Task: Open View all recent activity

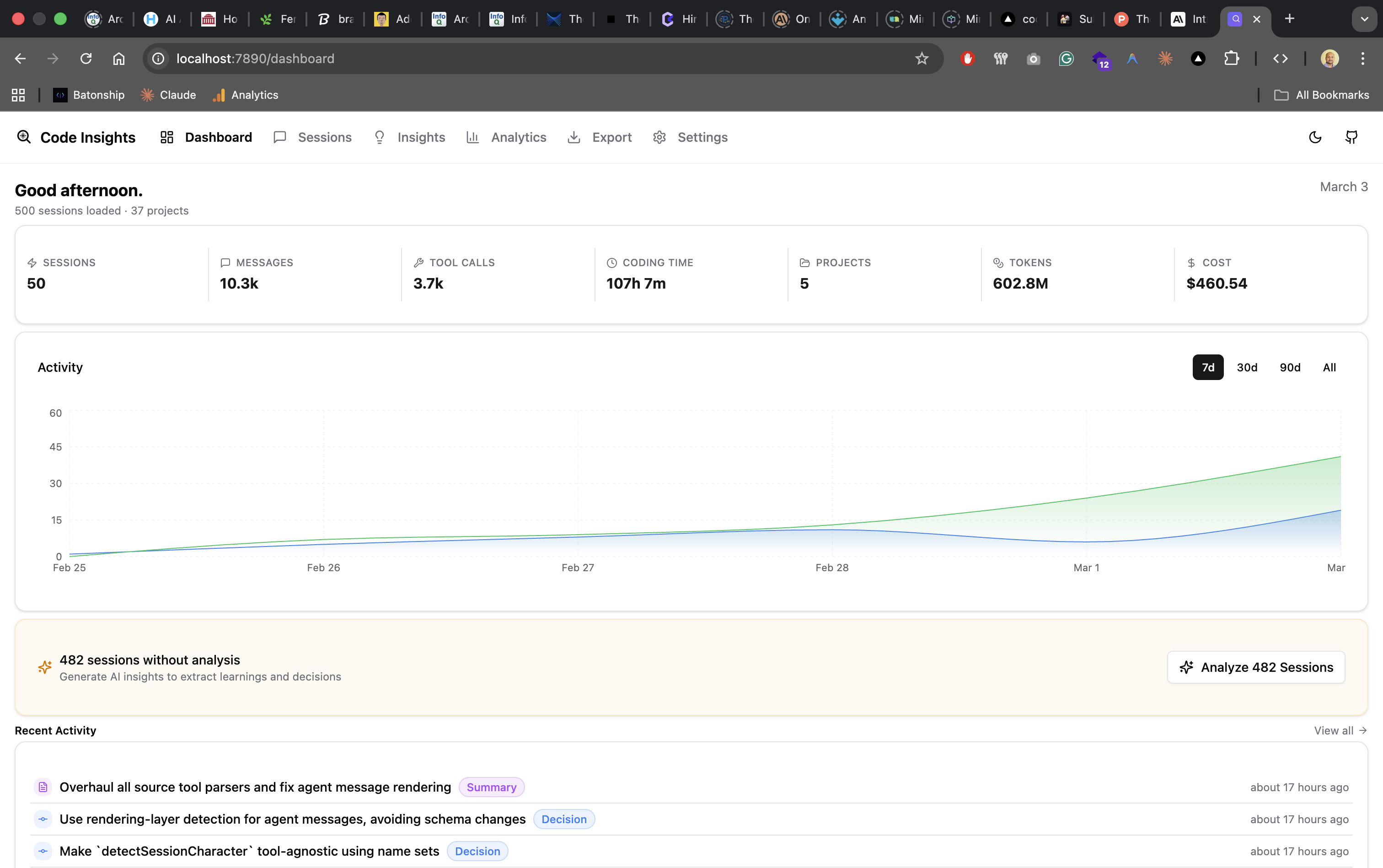Action: 1340,730
